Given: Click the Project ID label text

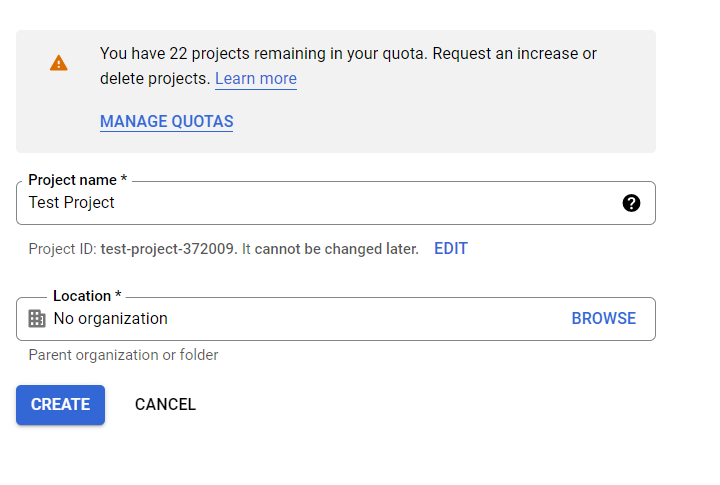Looking at the screenshot, I should tap(62, 249).
